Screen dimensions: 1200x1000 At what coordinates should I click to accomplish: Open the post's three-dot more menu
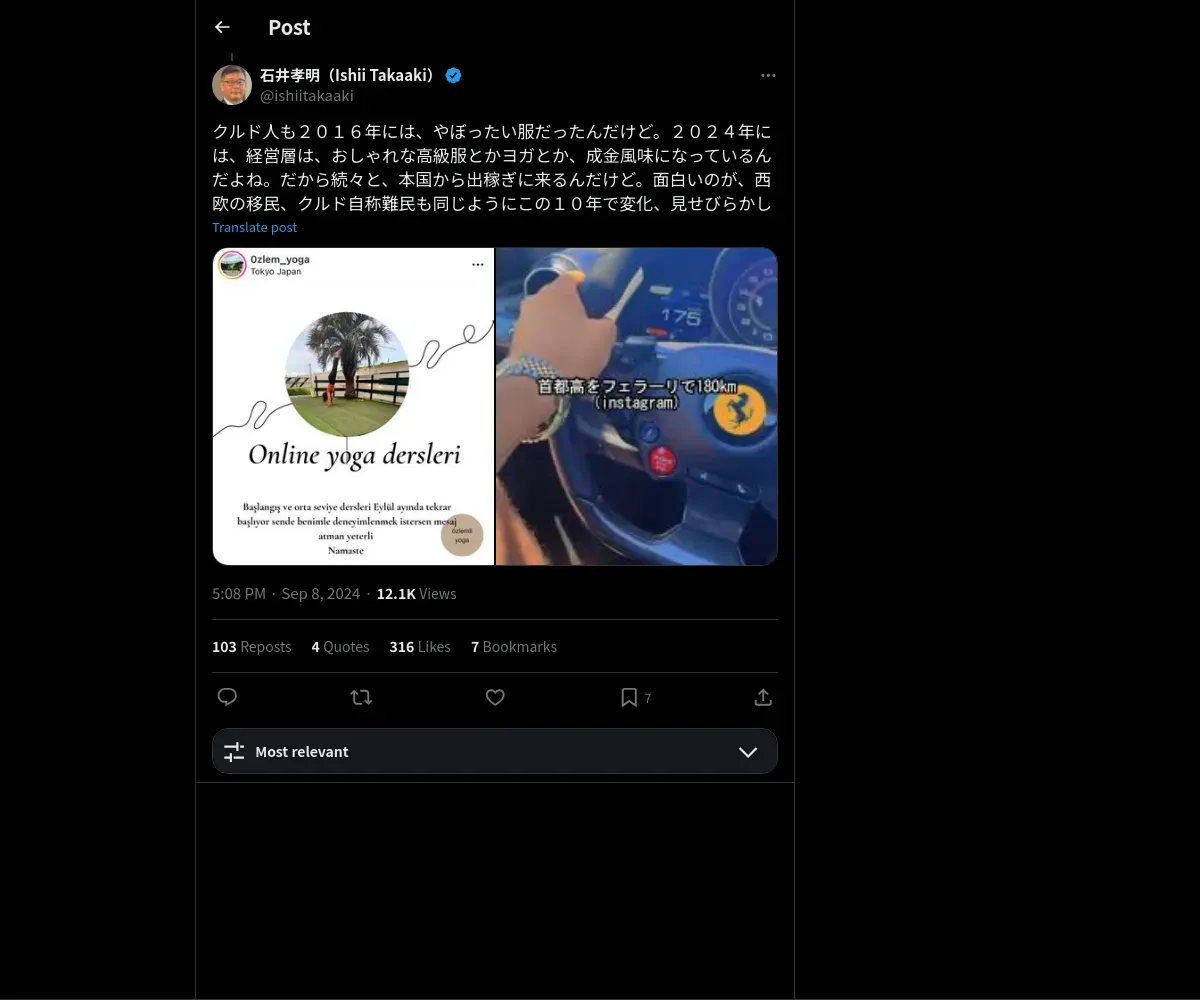768,76
